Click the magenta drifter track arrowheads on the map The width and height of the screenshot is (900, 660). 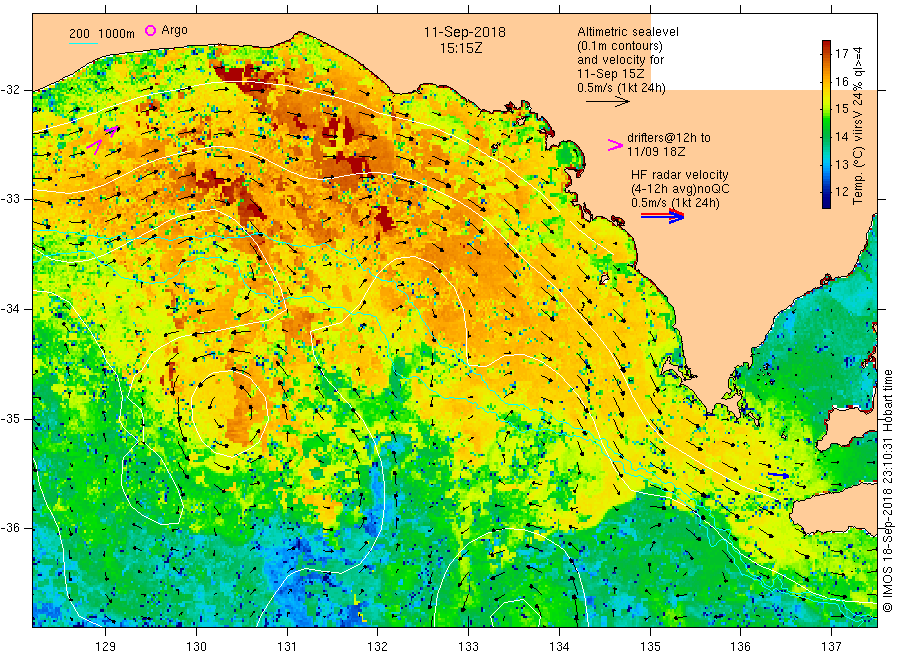pos(102,139)
